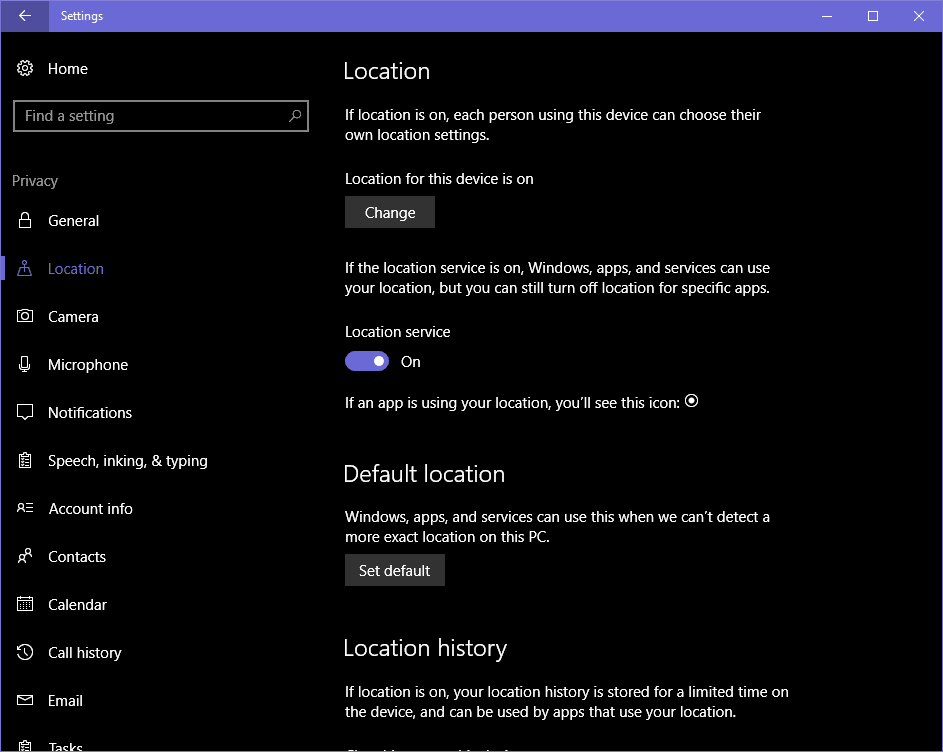943x752 pixels.
Task: Select the Speech, inking, & typing icon
Action: pyautogui.click(x=24, y=460)
